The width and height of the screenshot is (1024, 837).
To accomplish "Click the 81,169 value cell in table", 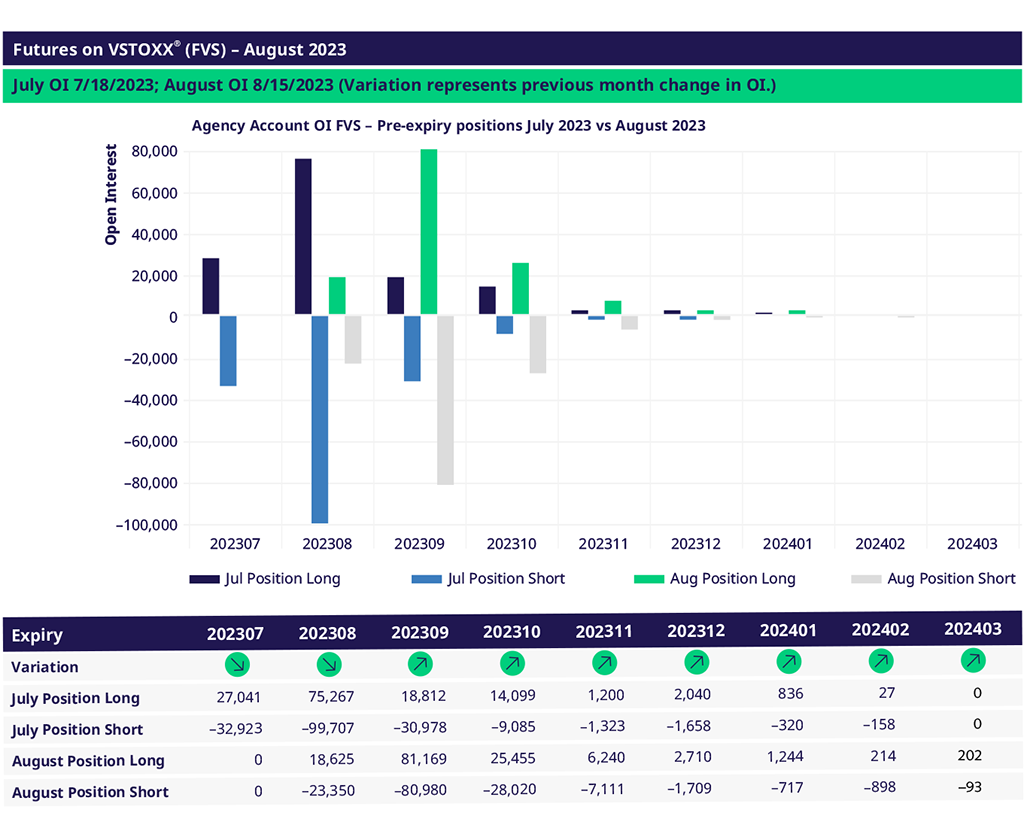I will coord(420,760).
